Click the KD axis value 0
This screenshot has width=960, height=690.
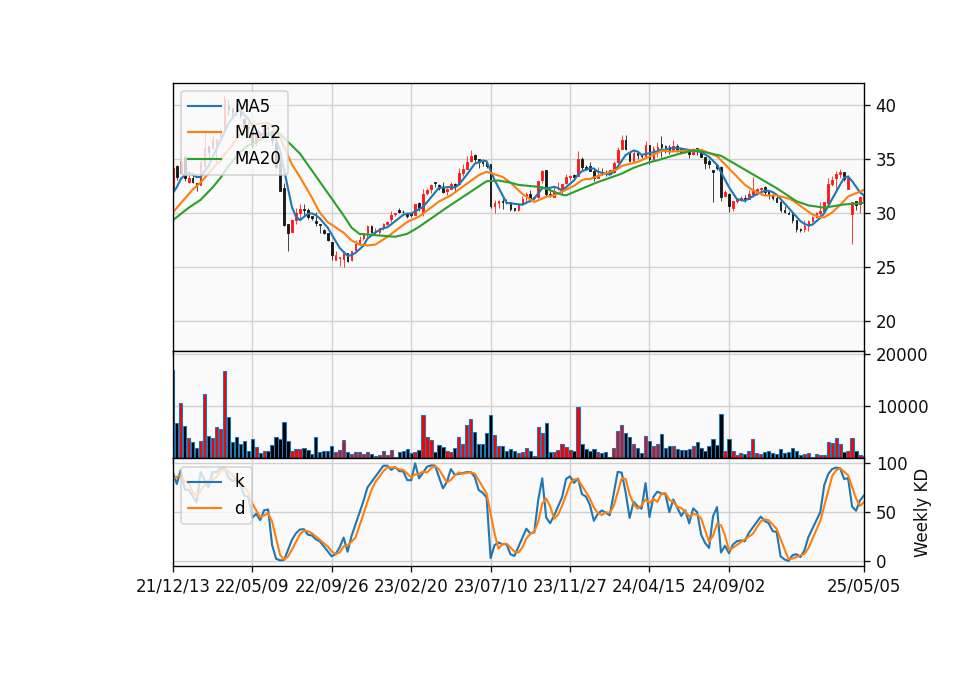point(881,561)
